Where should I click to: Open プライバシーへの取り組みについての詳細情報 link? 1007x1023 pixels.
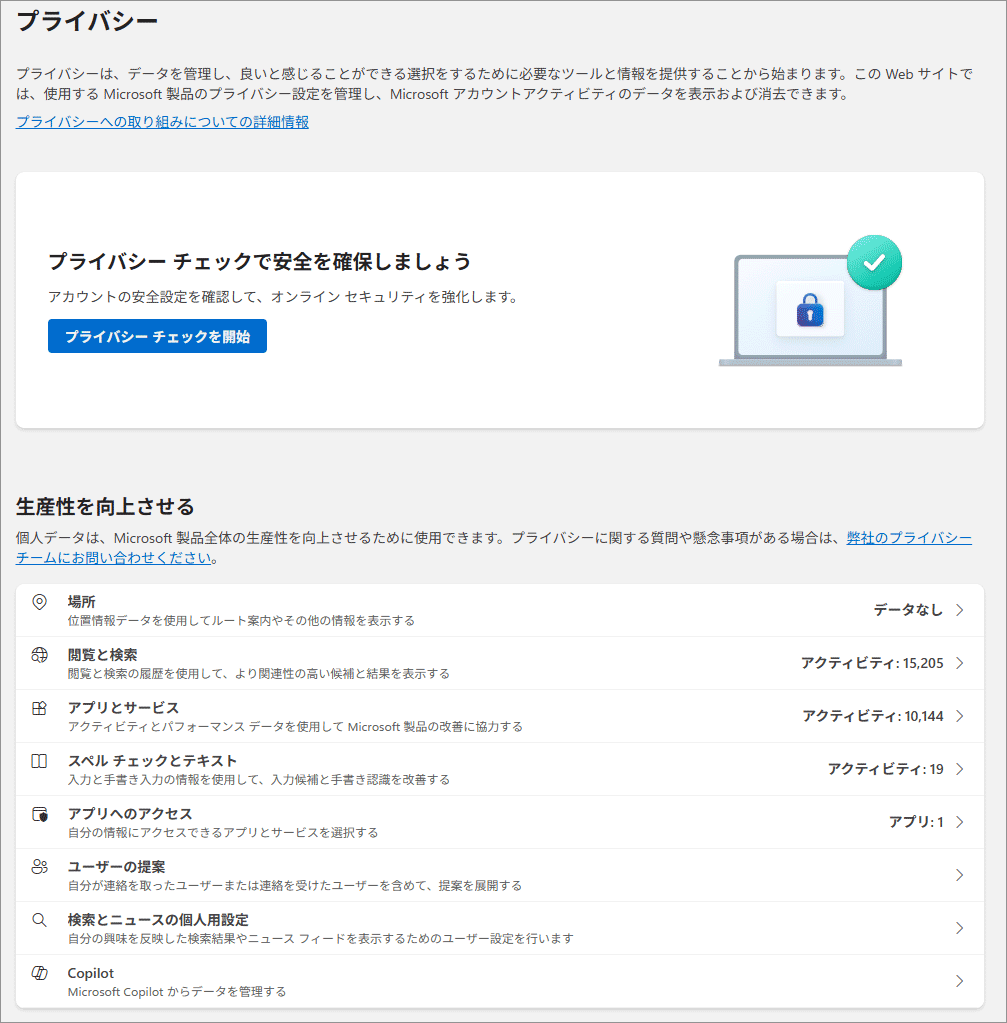(162, 122)
